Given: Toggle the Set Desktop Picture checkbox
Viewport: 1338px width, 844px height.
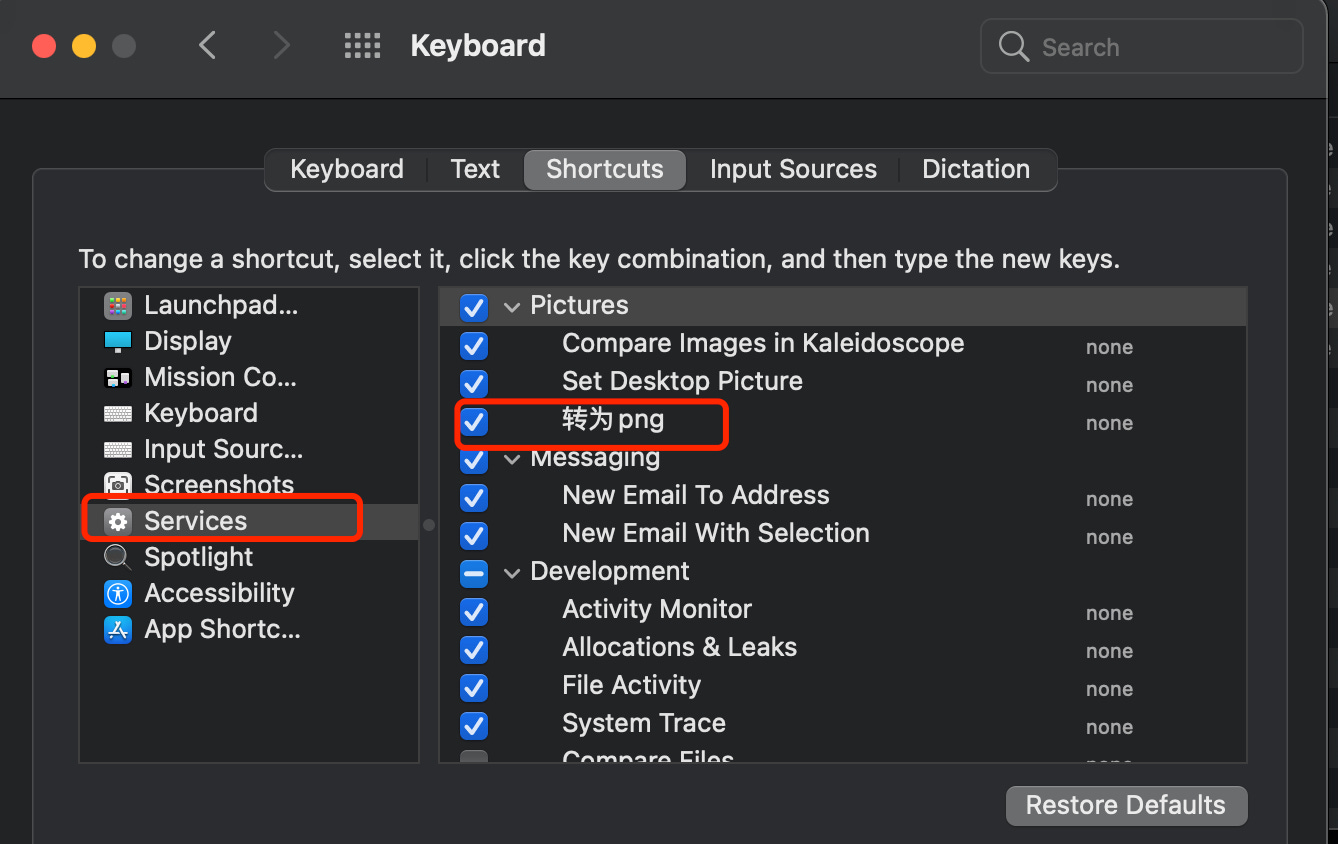Looking at the screenshot, I should pyautogui.click(x=474, y=383).
